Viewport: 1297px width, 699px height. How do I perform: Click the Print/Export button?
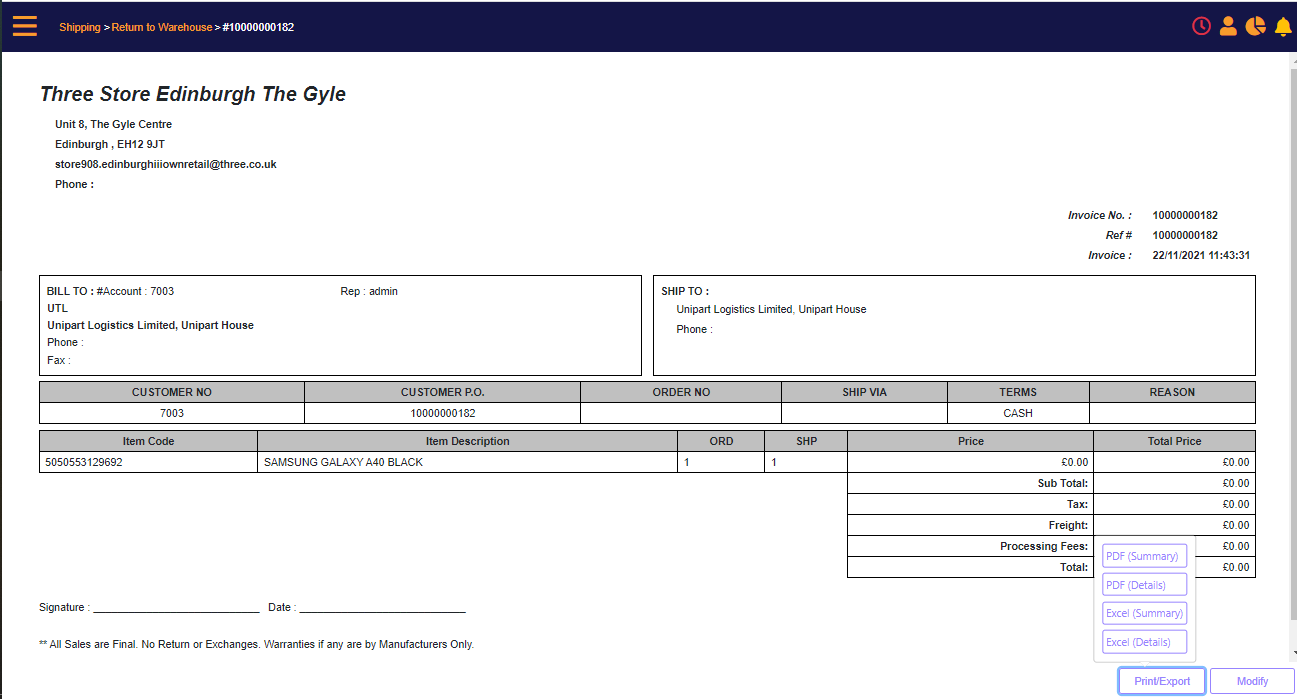pos(1162,681)
